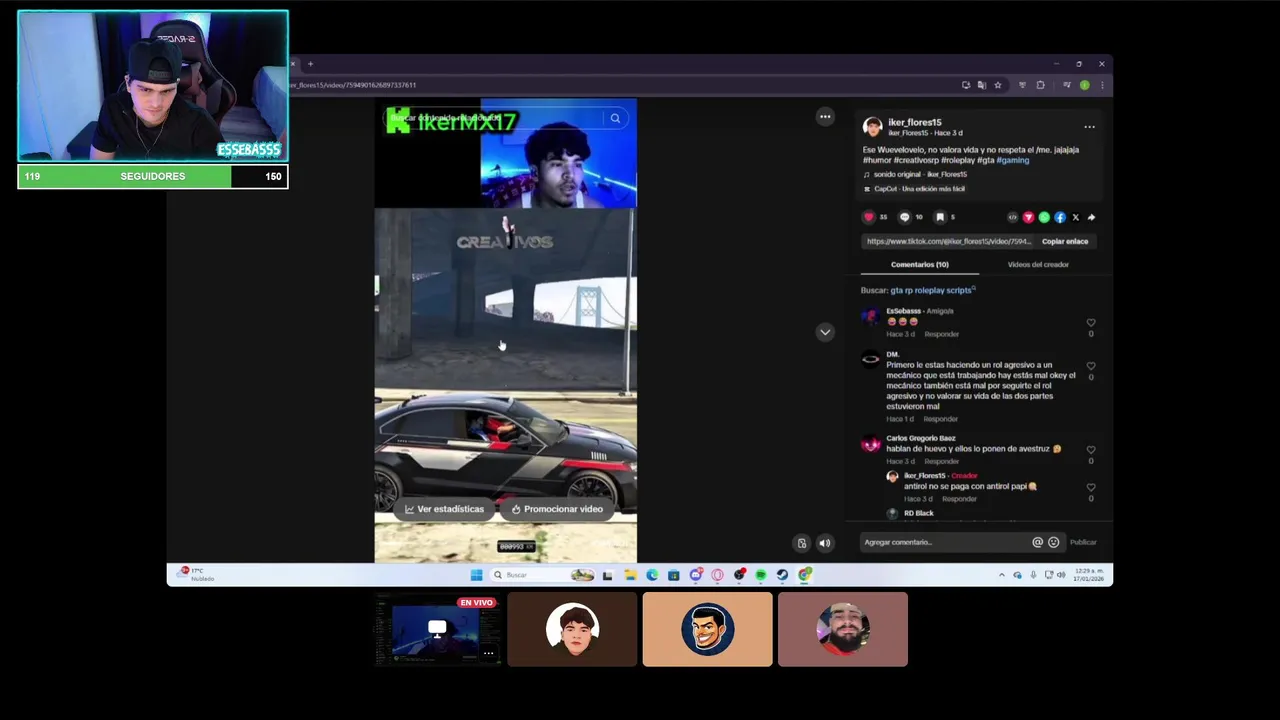1280x720 pixels.
Task: Select the participant with cartoon face avatar
Action: click(707, 629)
